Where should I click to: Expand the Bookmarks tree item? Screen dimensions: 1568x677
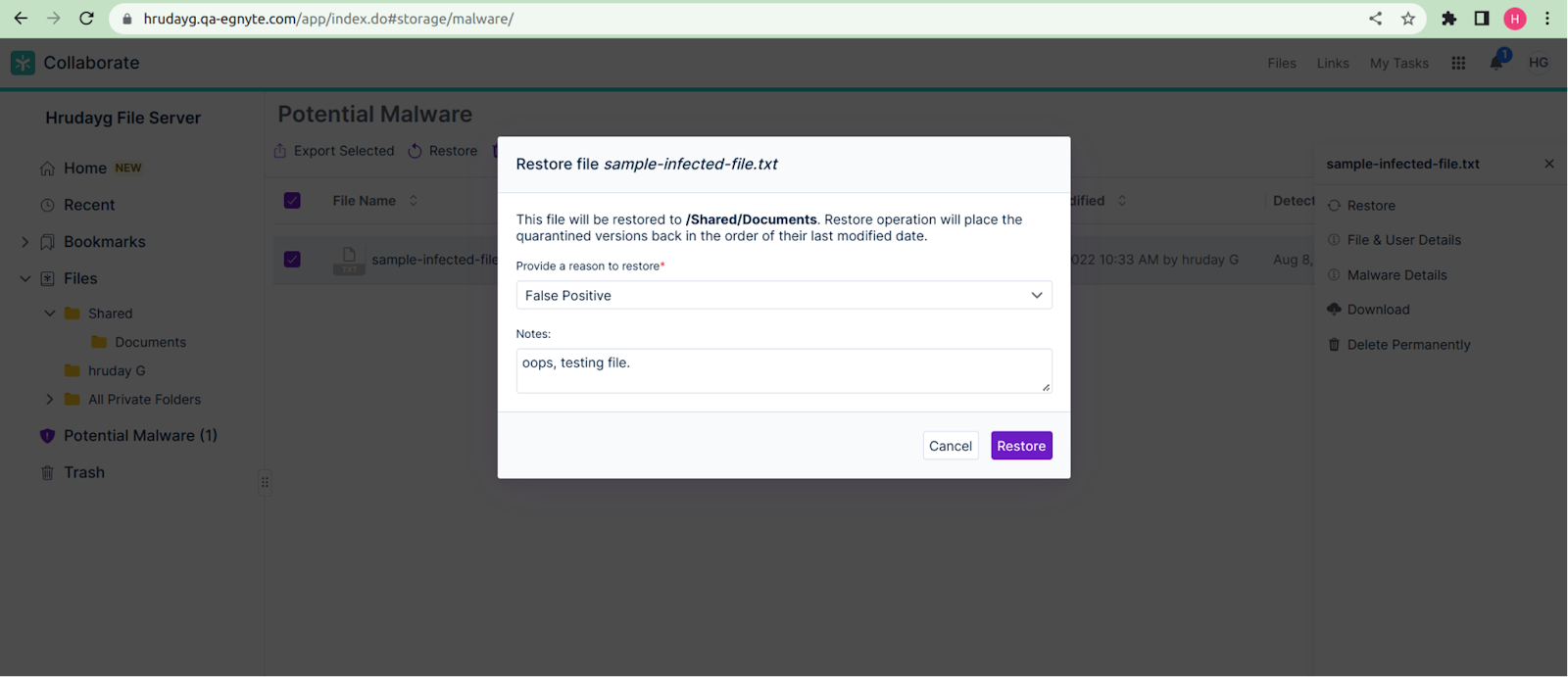[25, 242]
